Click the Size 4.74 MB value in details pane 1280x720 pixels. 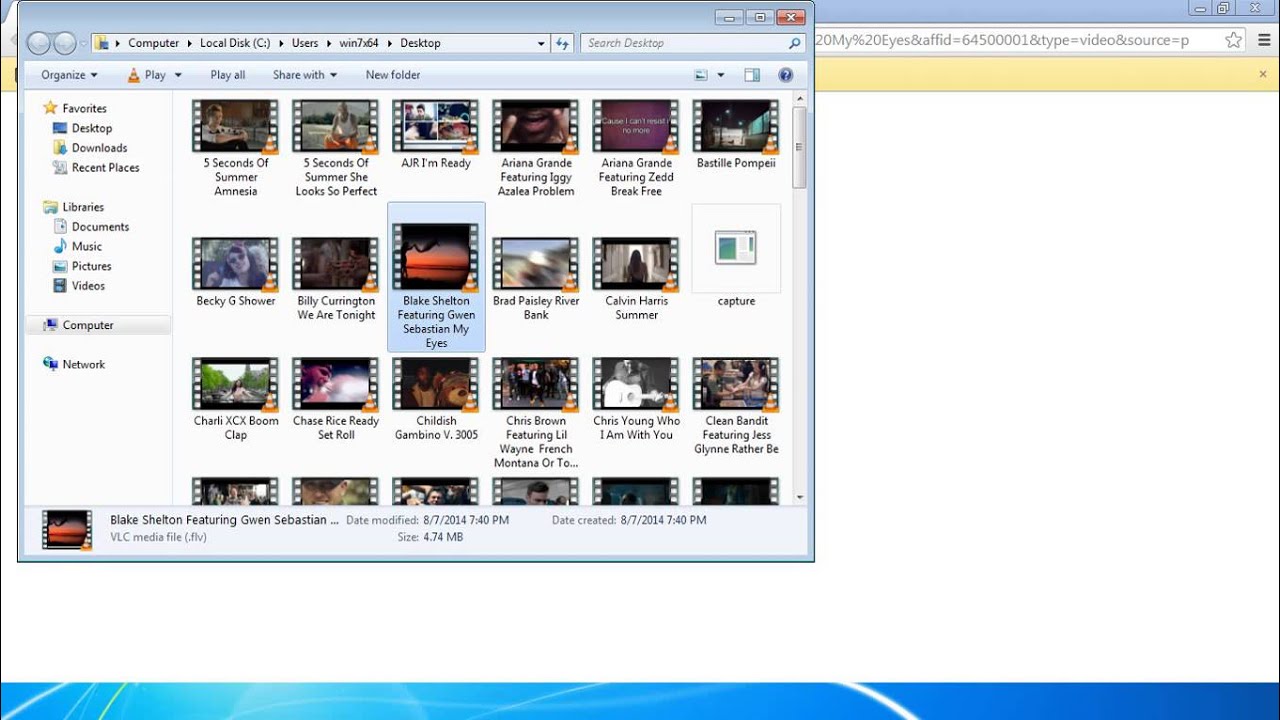click(444, 537)
